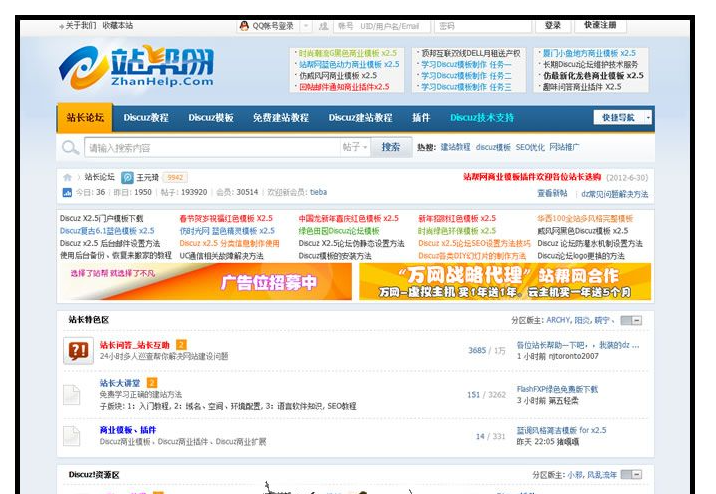Open 春节贺岁祝福红色模板 X2.5 link

[x=226, y=219]
